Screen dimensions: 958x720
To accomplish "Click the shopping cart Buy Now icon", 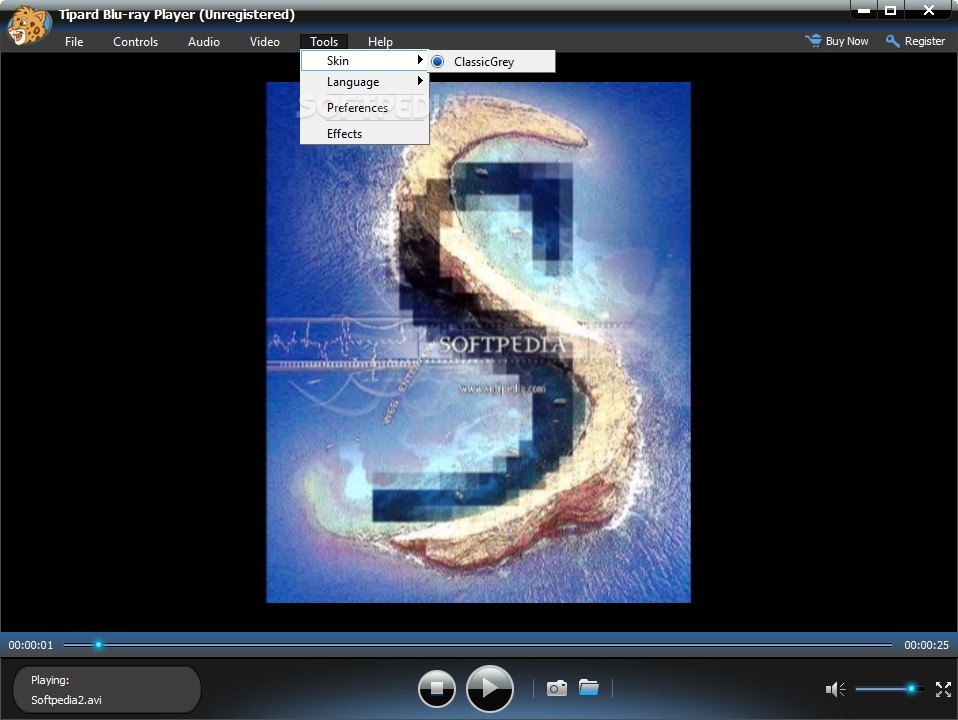I will click(x=813, y=41).
